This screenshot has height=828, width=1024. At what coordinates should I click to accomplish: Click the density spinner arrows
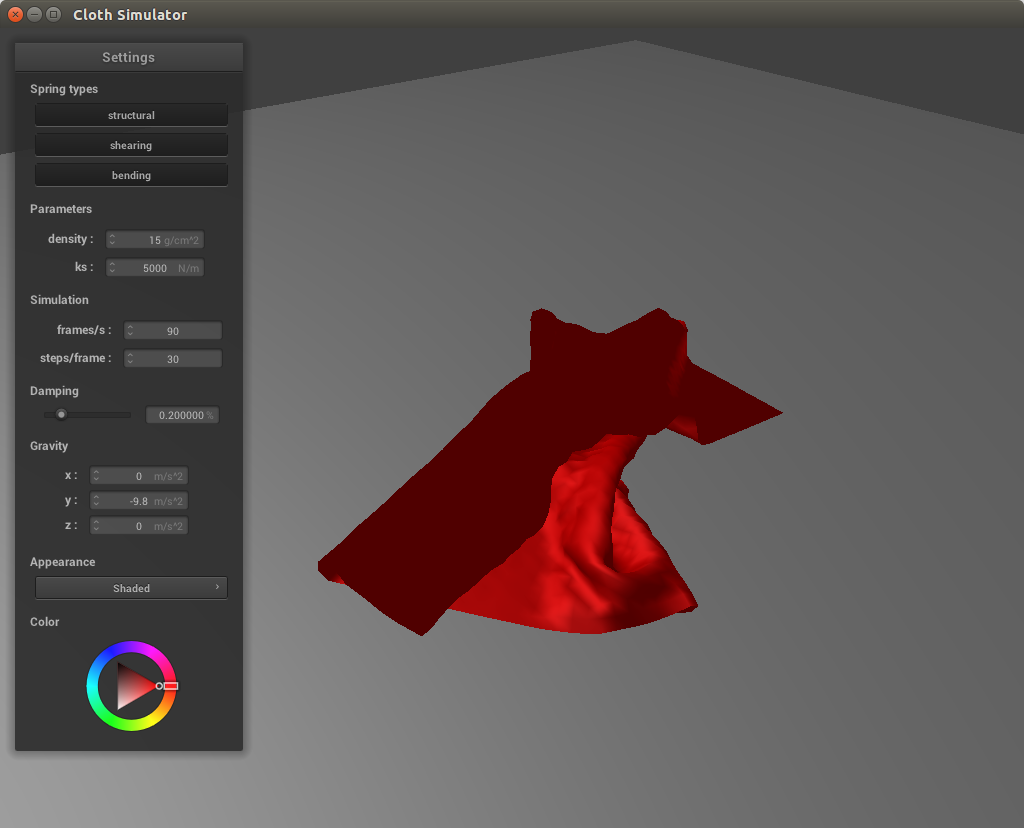pos(113,240)
